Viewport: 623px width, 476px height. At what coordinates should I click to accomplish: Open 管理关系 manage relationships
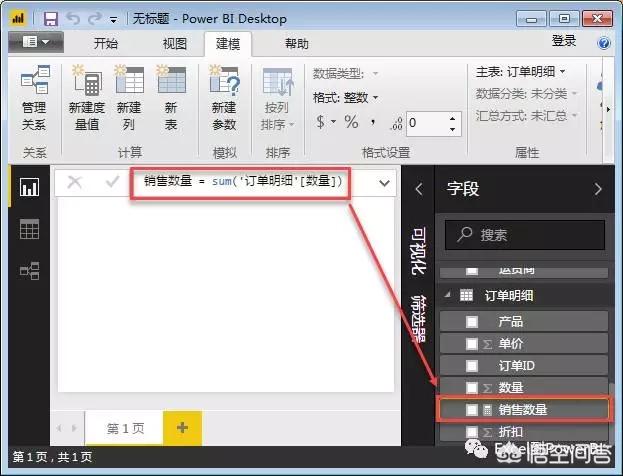click(x=34, y=98)
